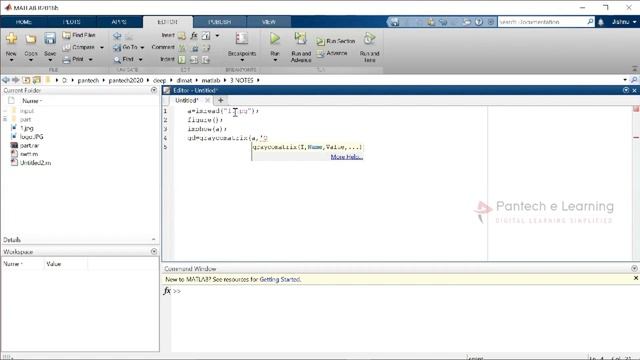
Task: Click pantech2020 in the path bar
Action: pyautogui.click(x=126, y=80)
